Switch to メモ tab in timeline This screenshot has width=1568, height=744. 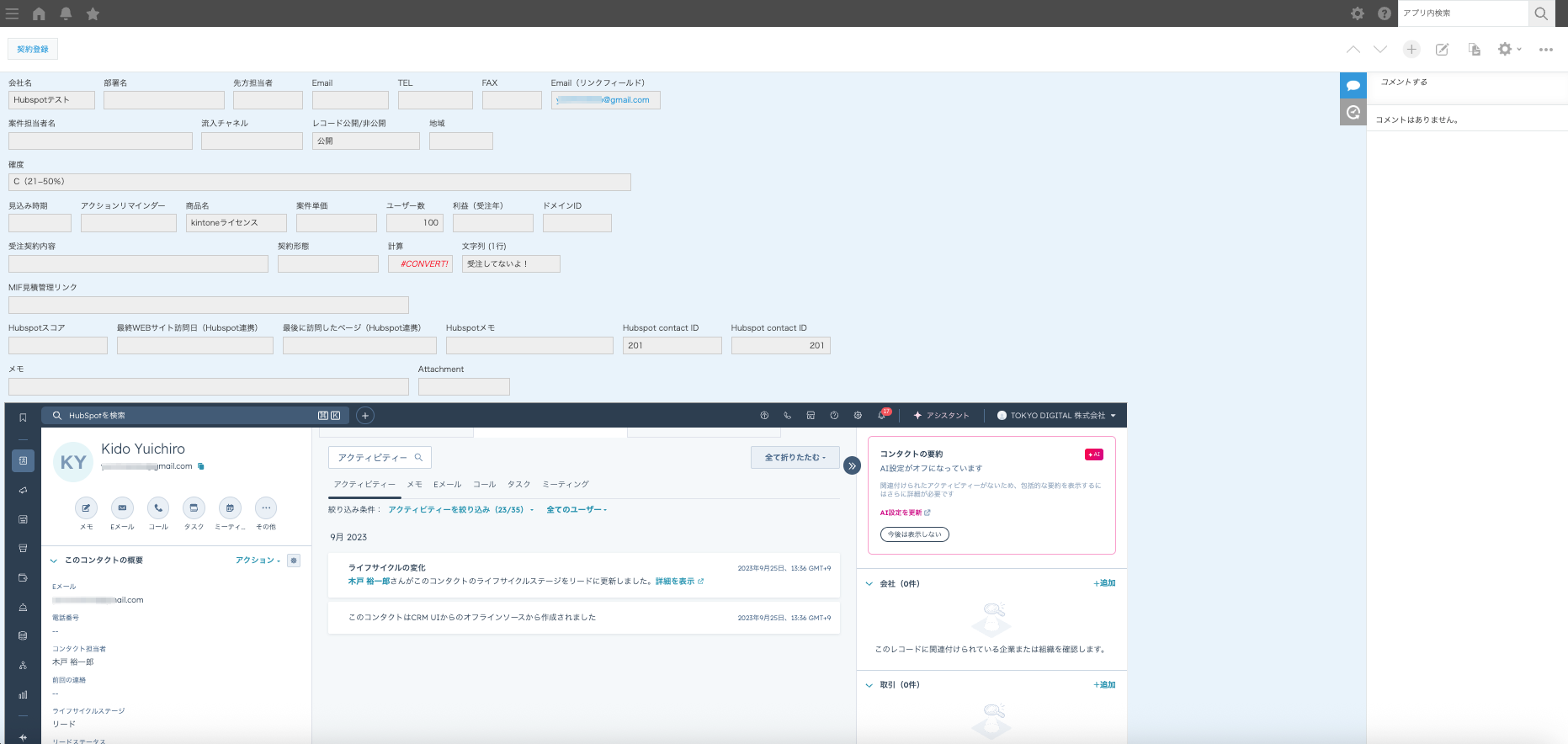[414, 485]
